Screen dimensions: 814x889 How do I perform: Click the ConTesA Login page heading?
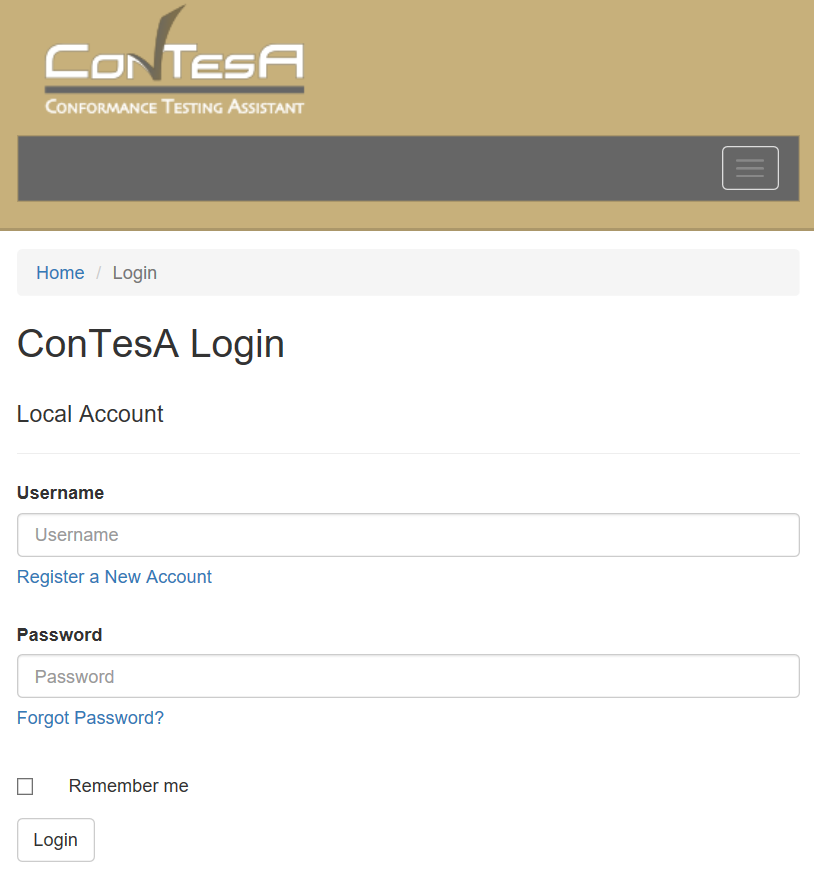[151, 344]
